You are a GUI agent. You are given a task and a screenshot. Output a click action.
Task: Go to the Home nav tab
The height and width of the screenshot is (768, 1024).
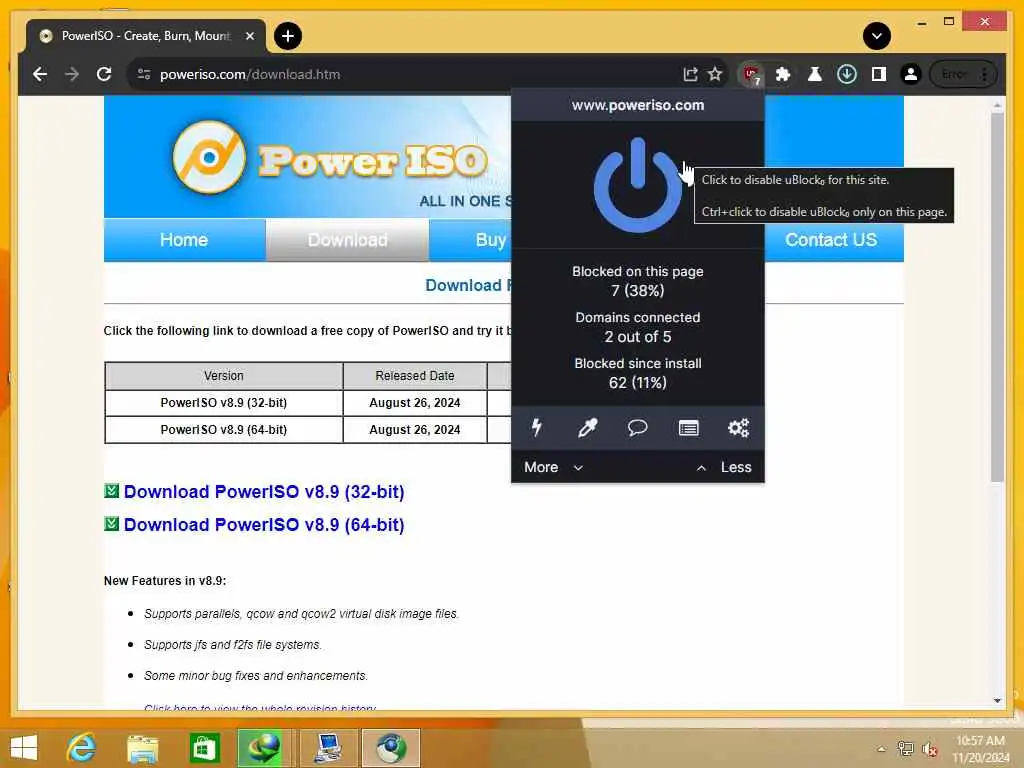click(x=184, y=240)
